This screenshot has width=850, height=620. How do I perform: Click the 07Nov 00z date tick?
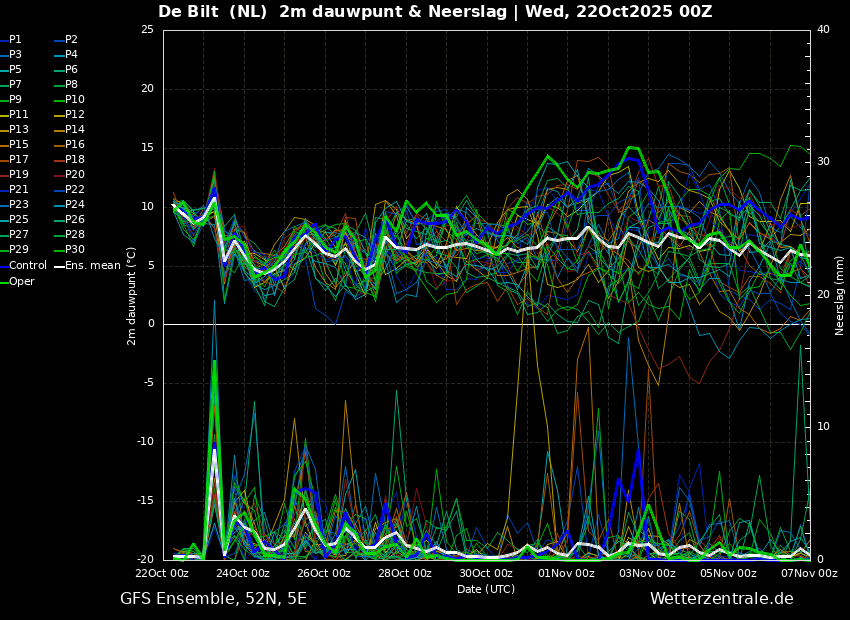[809, 574]
